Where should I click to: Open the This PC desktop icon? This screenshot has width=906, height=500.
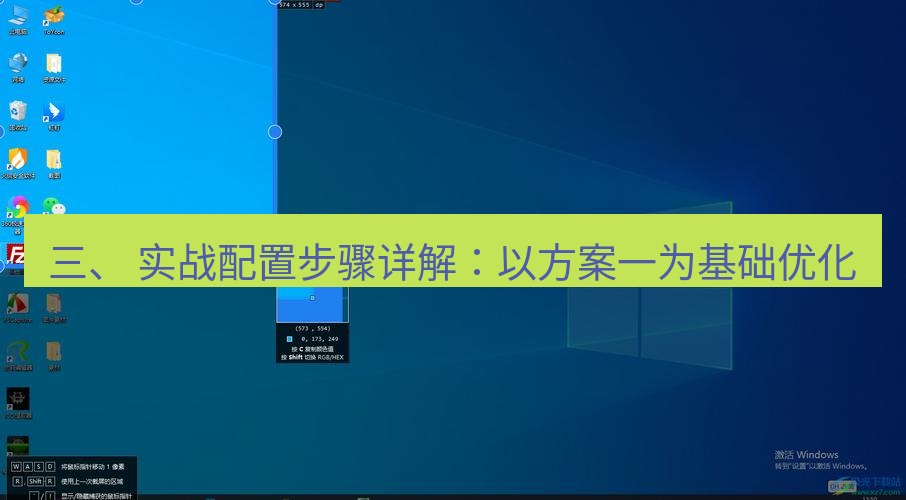click(x=18, y=19)
